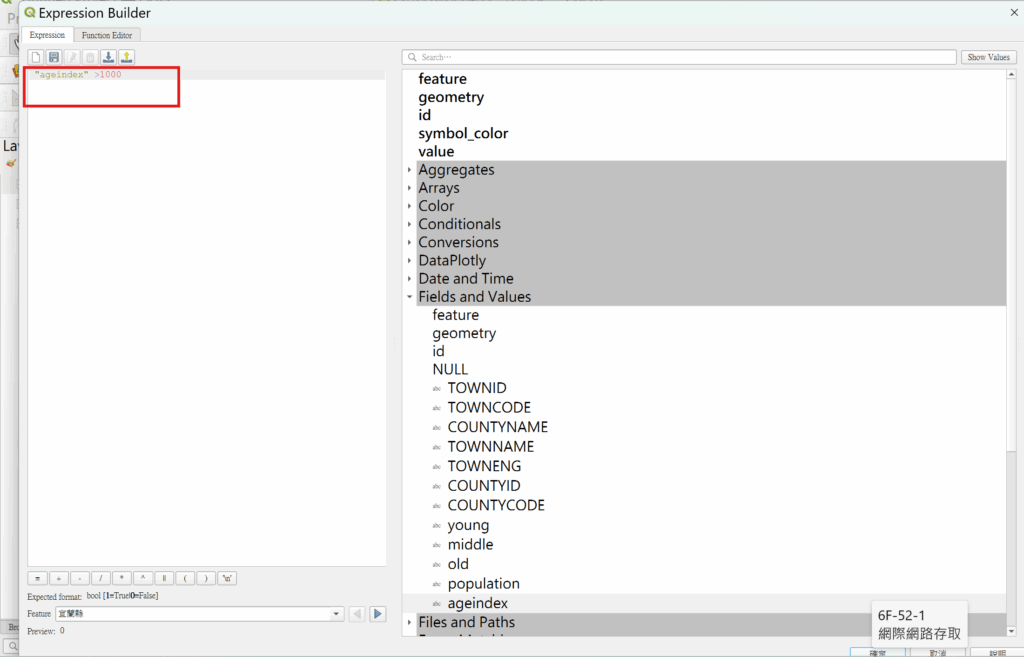
Task: Click the Show Values button
Action: tap(988, 57)
